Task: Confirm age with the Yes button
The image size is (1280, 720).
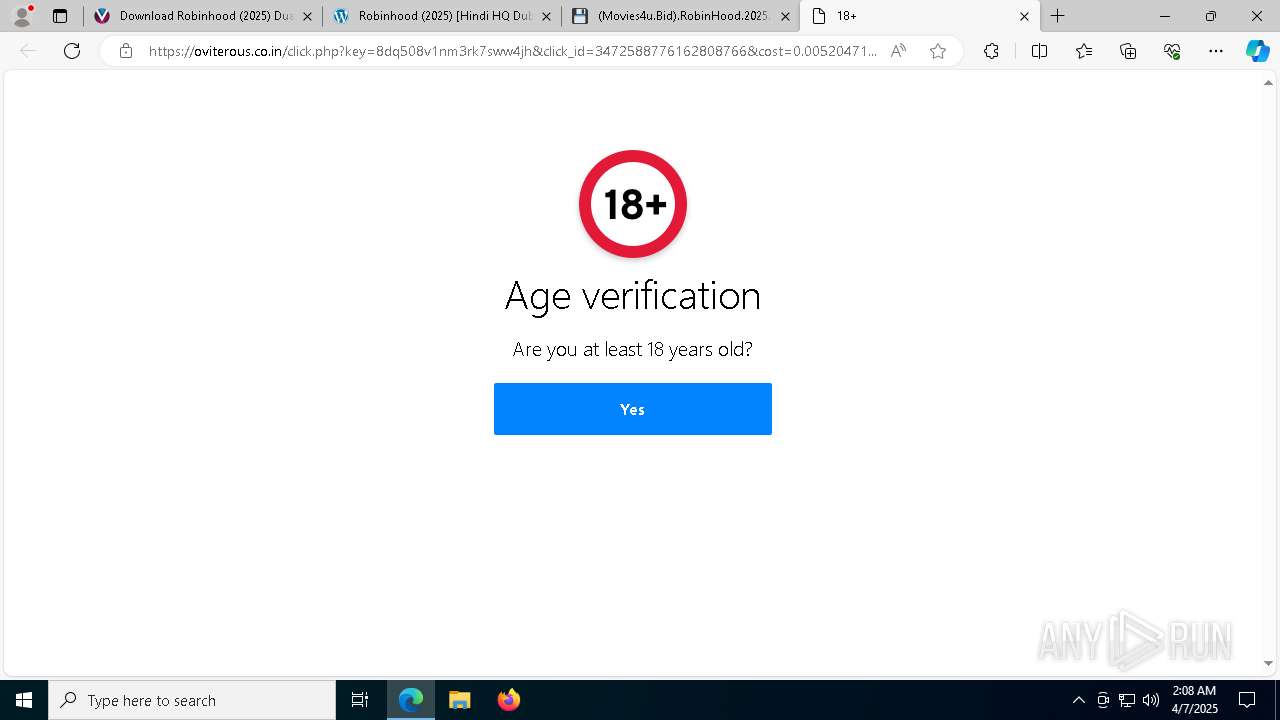Action: 632,409
